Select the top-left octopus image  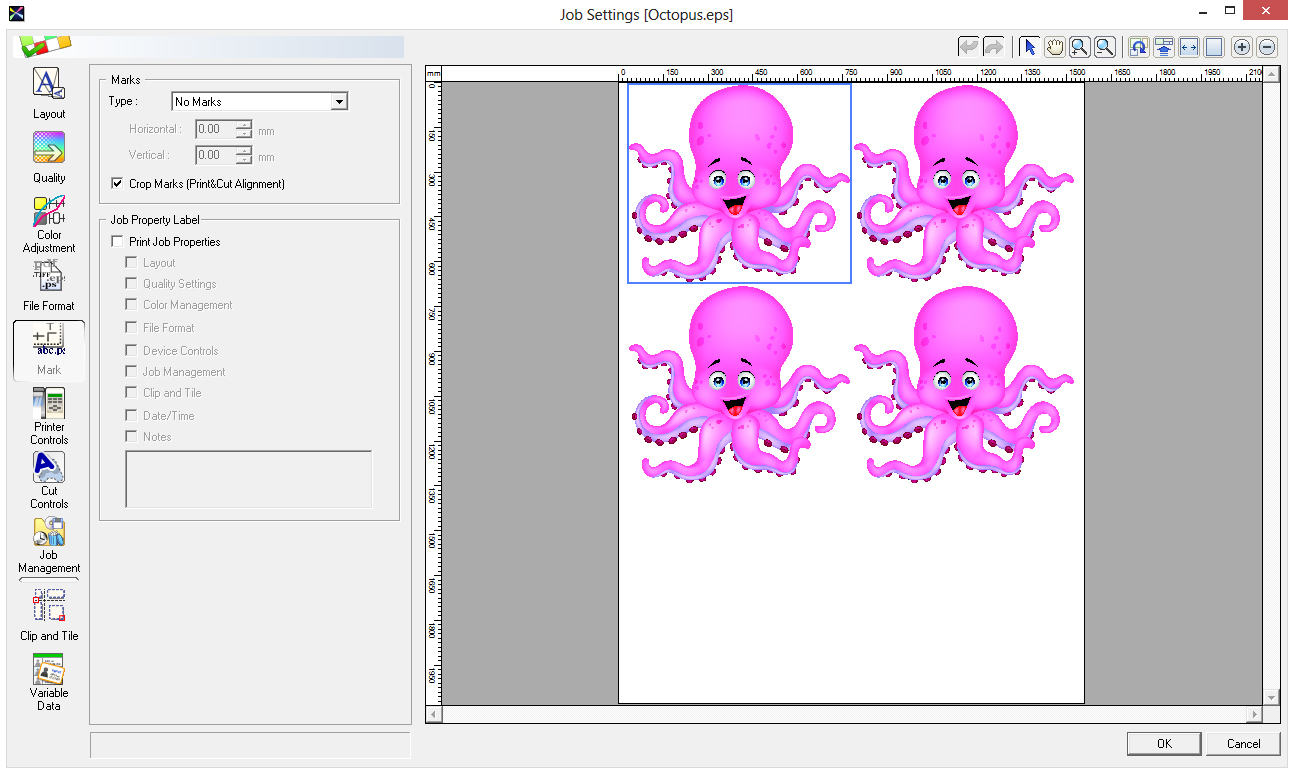click(739, 183)
